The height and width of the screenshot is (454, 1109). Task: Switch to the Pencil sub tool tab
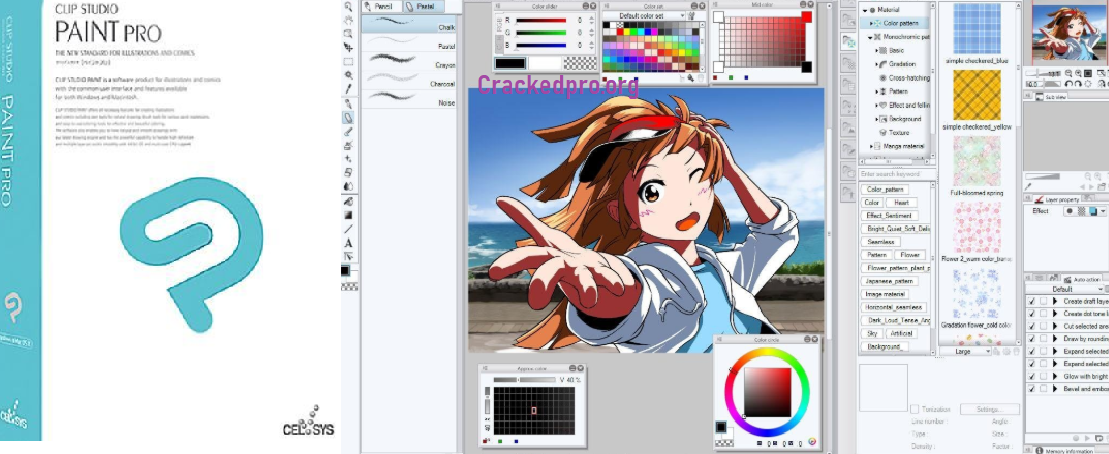[382, 6]
